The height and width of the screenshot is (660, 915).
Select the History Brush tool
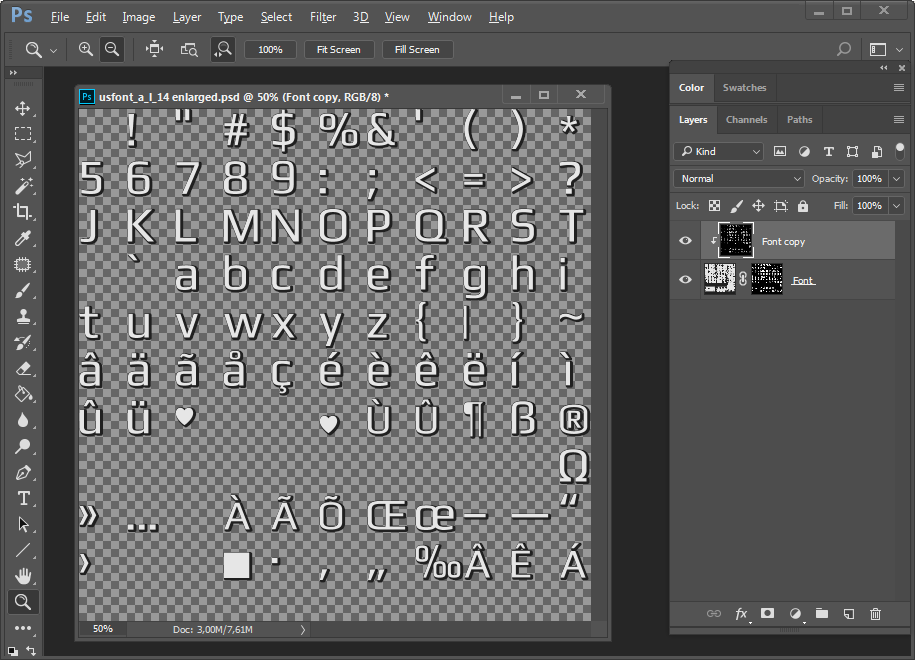(23, 343)
